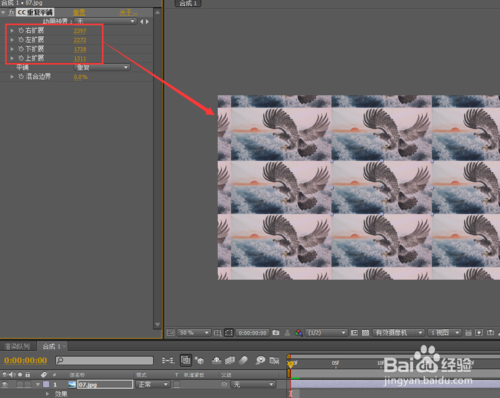Toggle draft 3D icon
This screenshot has width=500, height=398.
click(x=200, y=360)
